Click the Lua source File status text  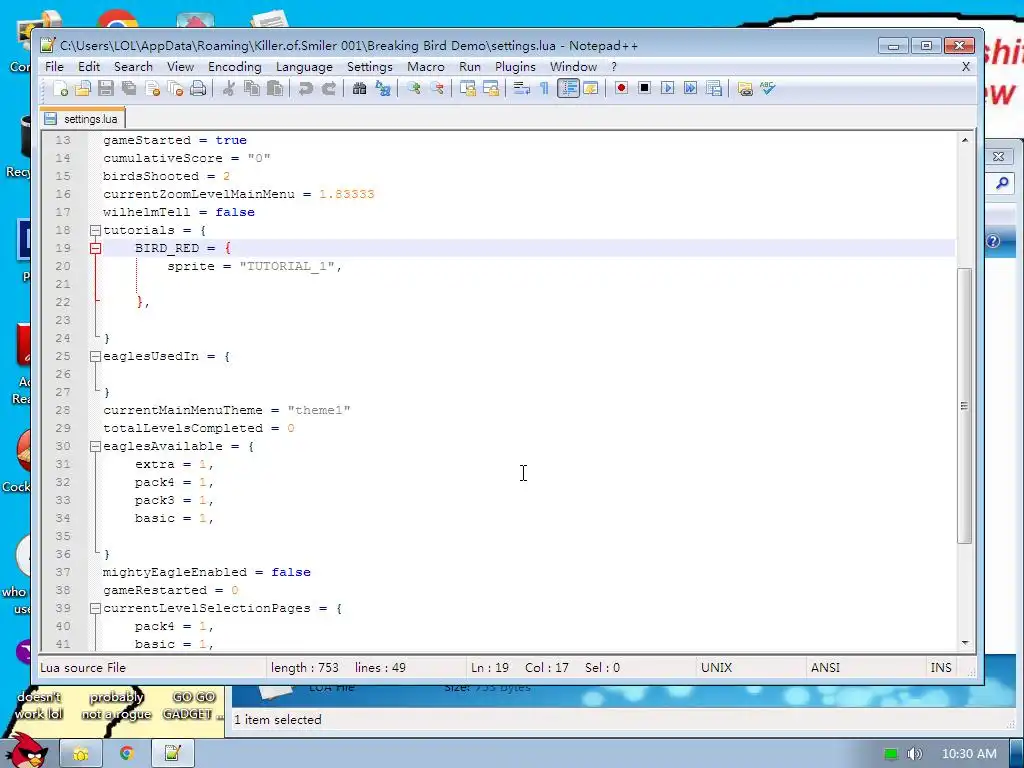pyautogui.click(x=83, y=667)
